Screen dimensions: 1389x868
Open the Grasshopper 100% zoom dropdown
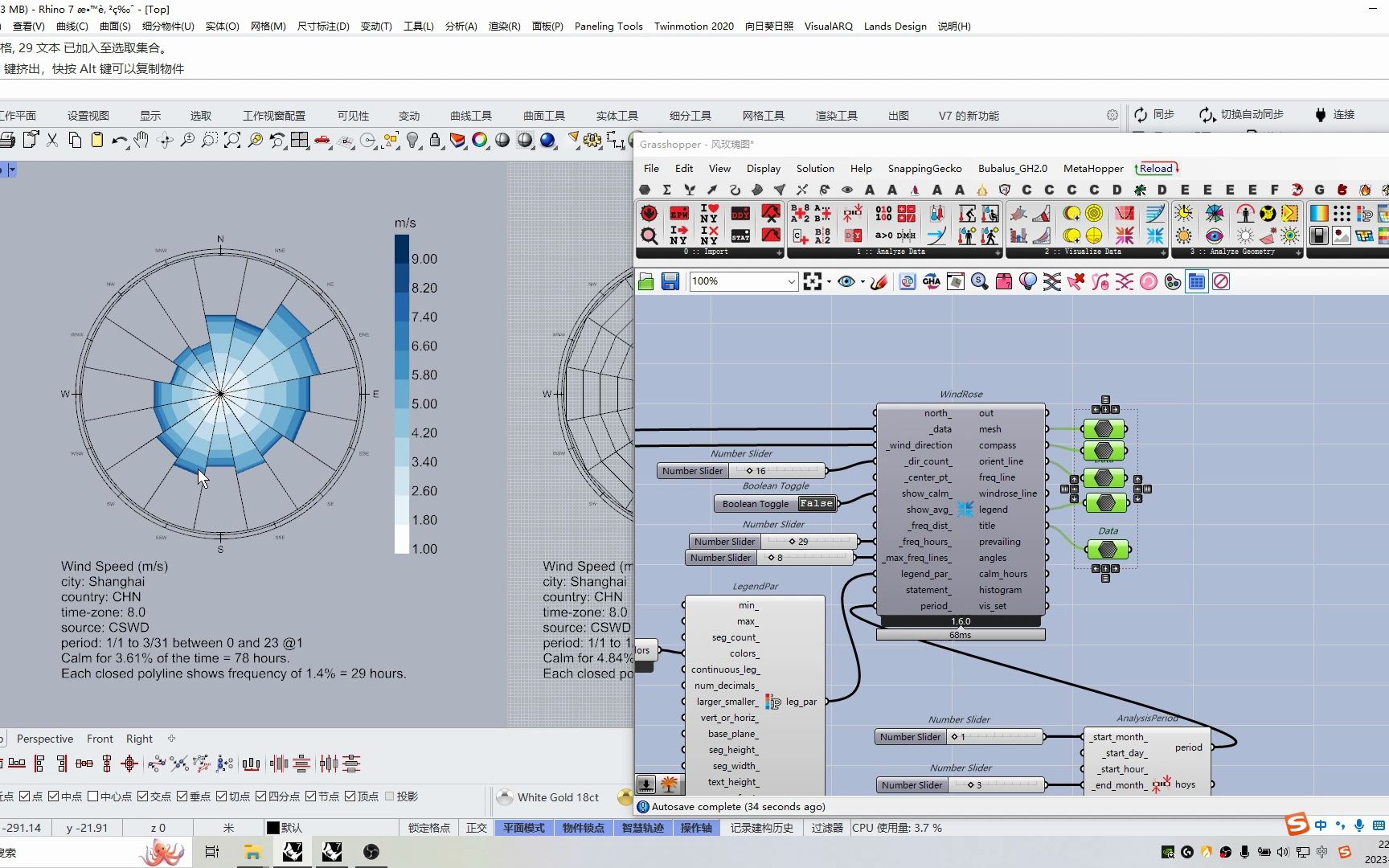point(791,281)
